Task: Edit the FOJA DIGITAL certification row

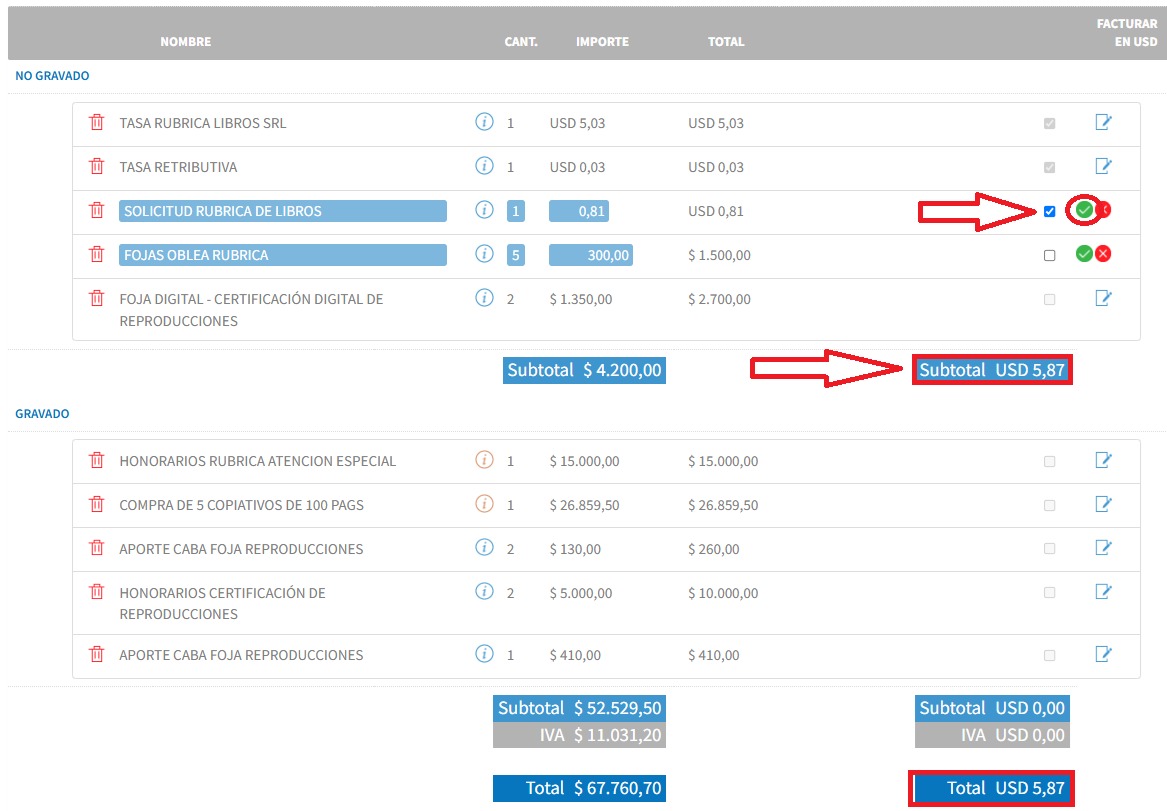Action: coord(1103,298)
